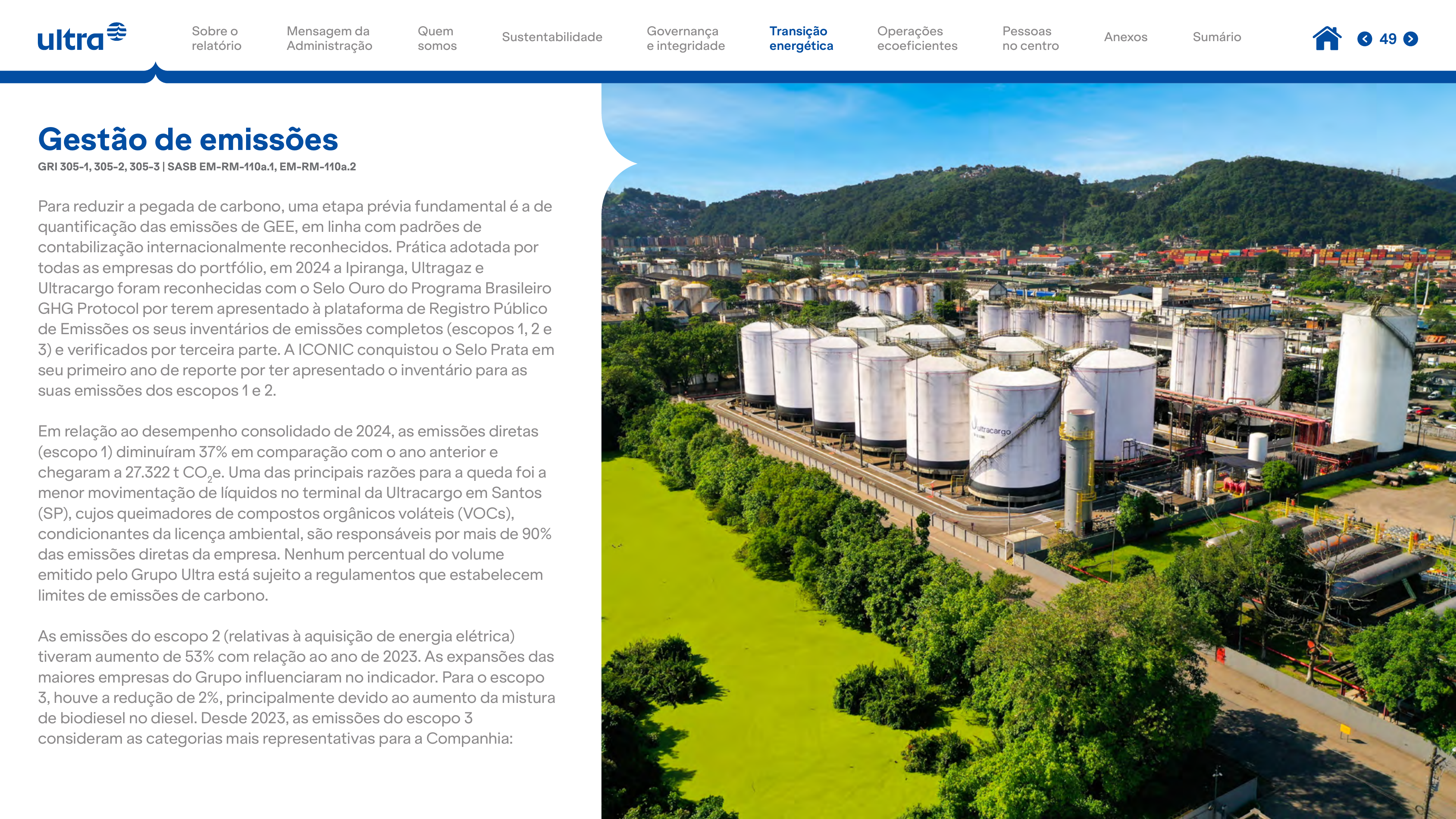Open Operações ecoeficientes section
Screen dimensions: 1456x819
(917, 39)
